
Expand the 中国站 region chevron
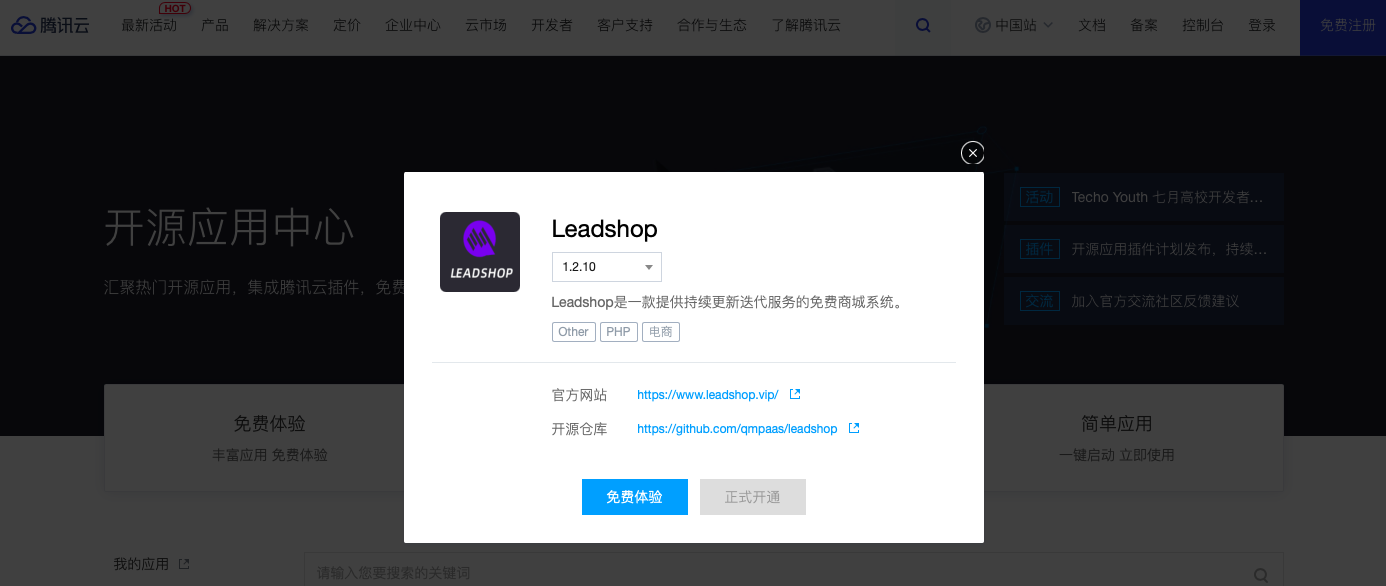coord(1048,26)
